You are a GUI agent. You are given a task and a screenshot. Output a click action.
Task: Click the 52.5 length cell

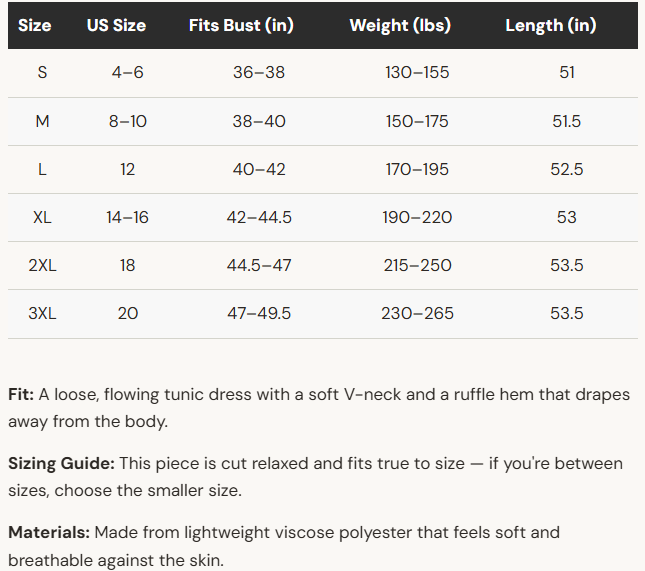tap(567, 169)
